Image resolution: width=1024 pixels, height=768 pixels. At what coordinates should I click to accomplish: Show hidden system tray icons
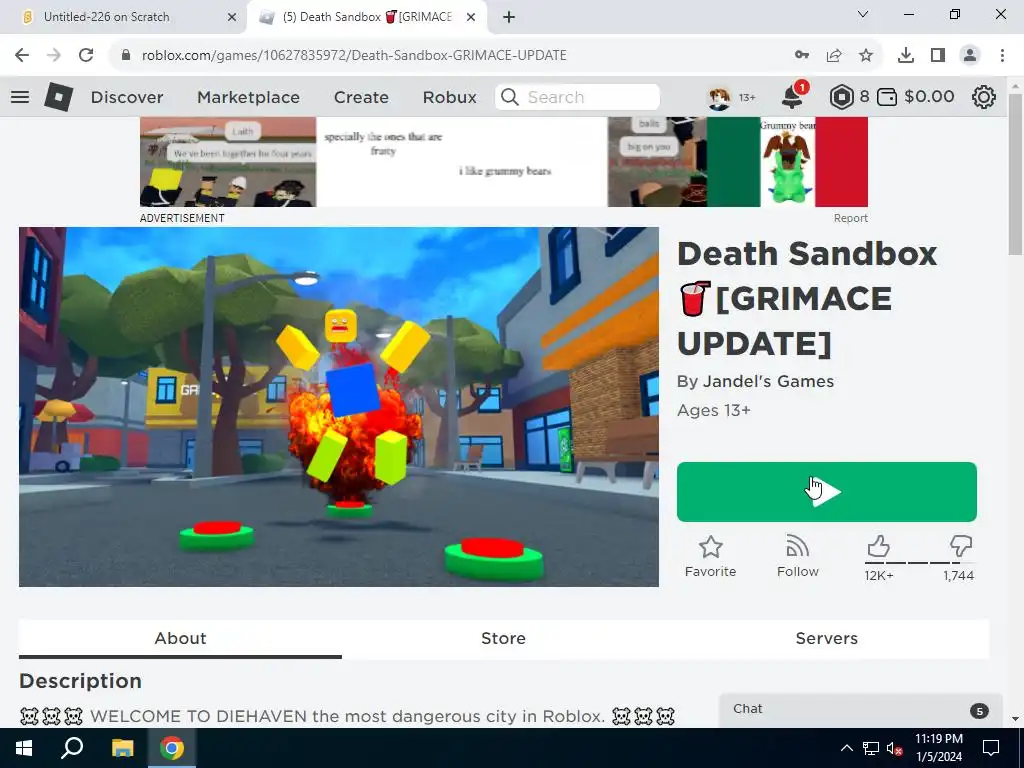pyautogui.click(x=846, y=748)
